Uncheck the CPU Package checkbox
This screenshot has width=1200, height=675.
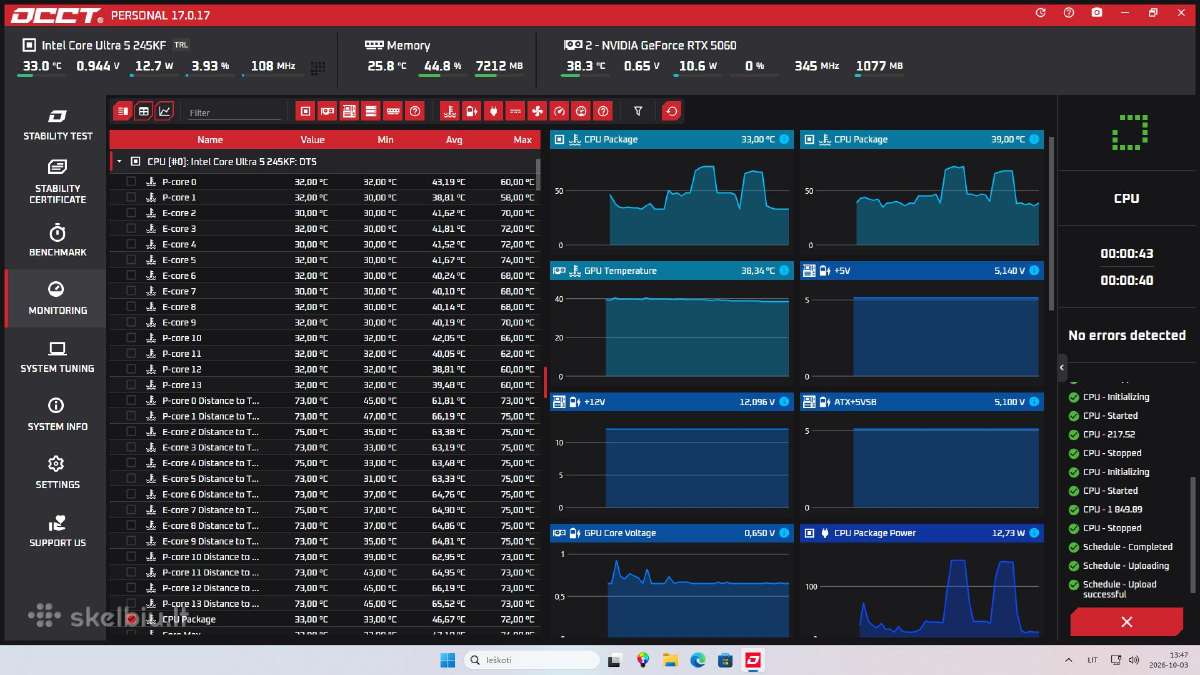pos(131,619)
